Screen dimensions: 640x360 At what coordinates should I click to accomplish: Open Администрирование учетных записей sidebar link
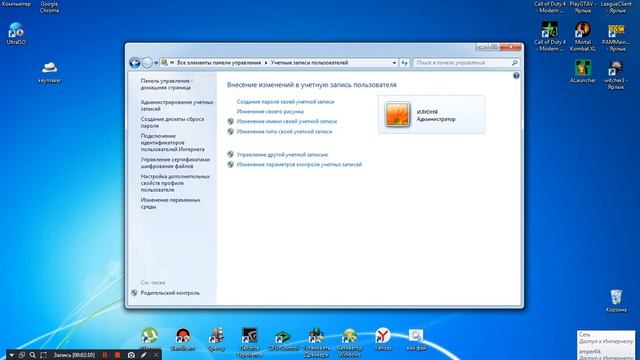pos(177,105)
